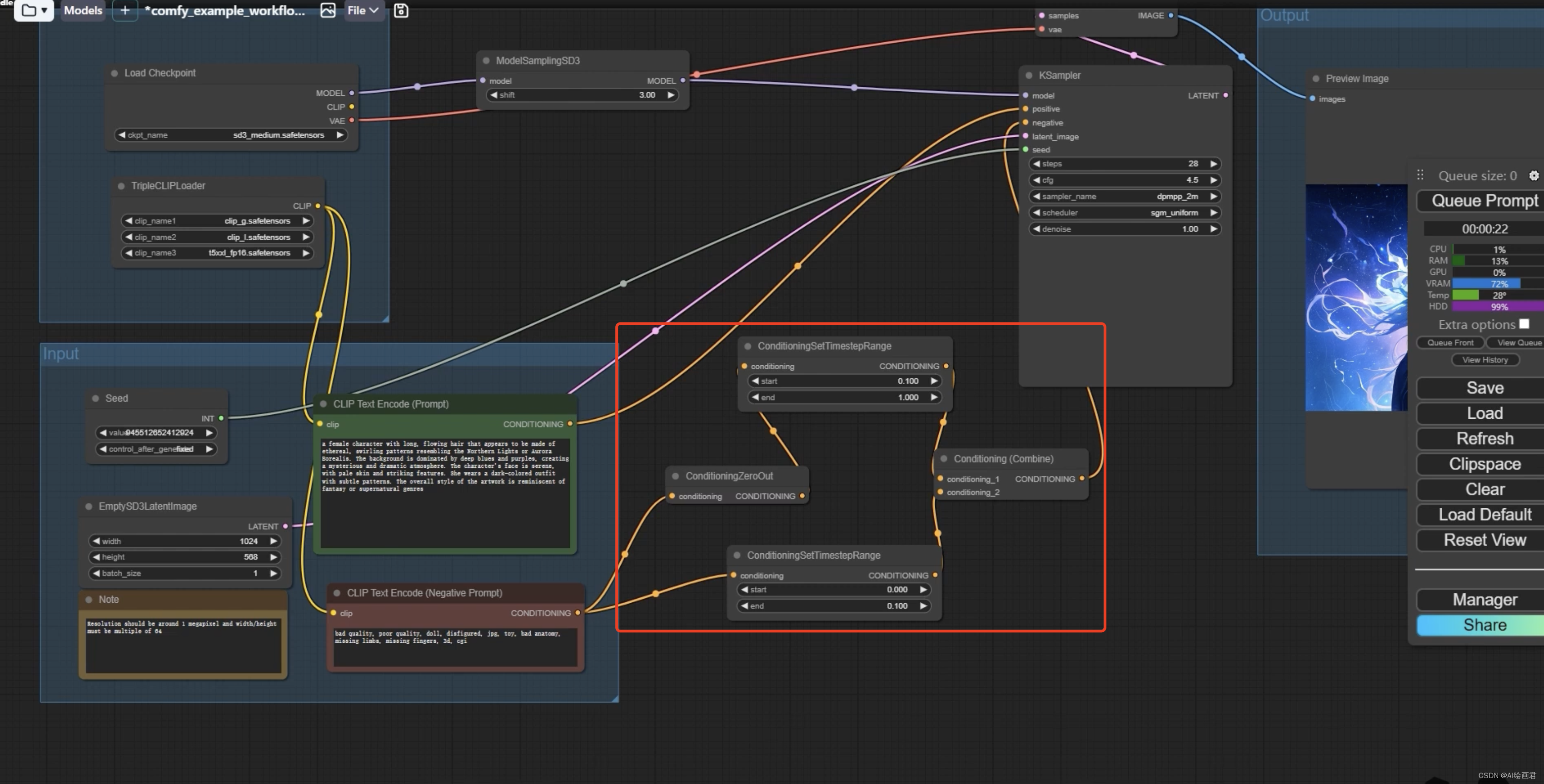Click the Reset View button

click(x=1483, y=539)
